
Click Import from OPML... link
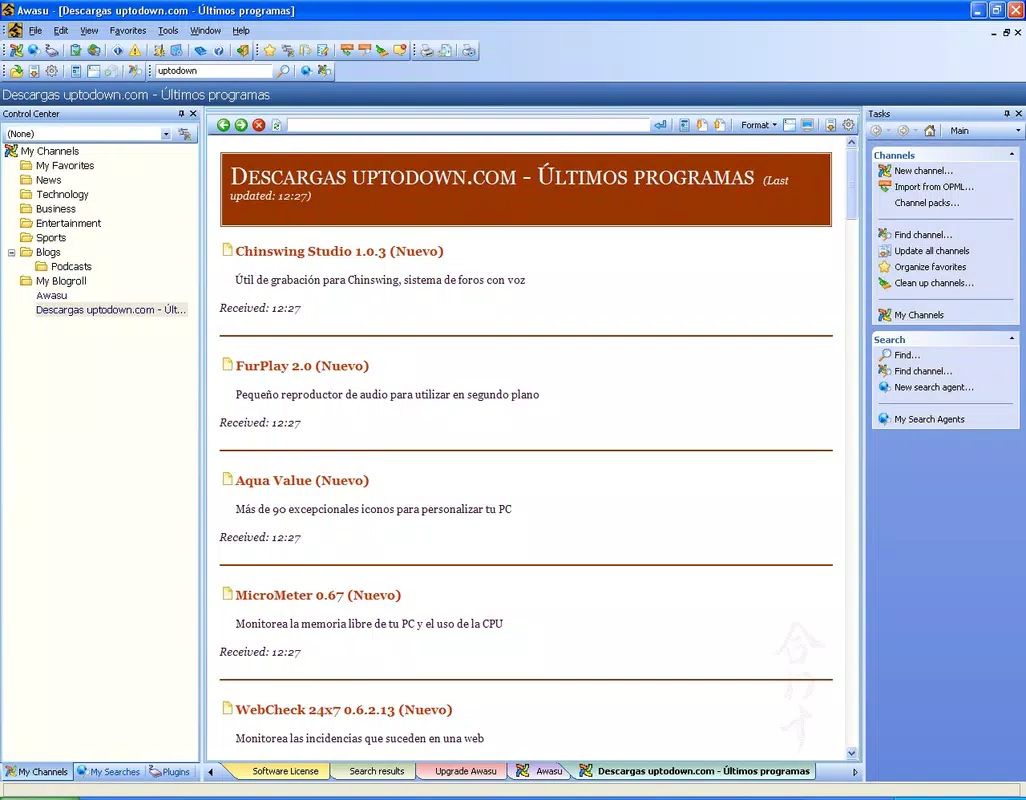pos(934,187)
